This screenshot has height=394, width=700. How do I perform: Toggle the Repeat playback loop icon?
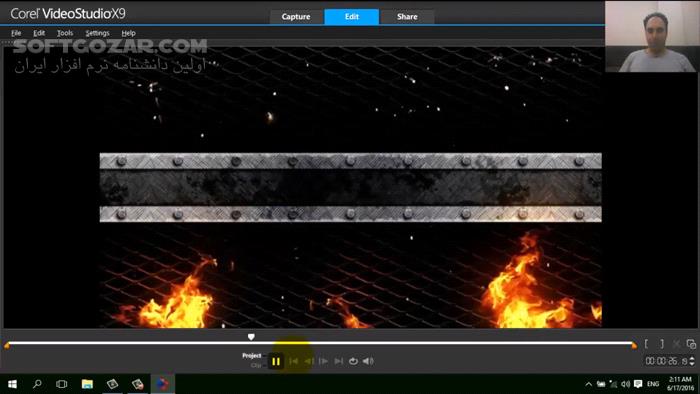[x=353, y=361]
